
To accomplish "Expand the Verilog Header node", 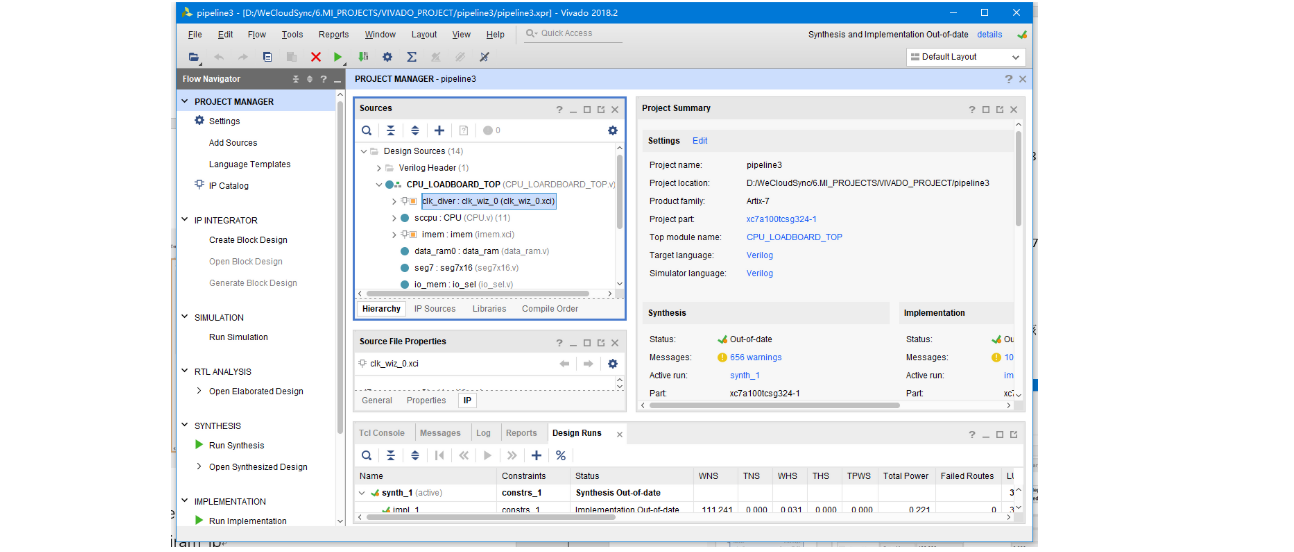I will tap(379, 168).
